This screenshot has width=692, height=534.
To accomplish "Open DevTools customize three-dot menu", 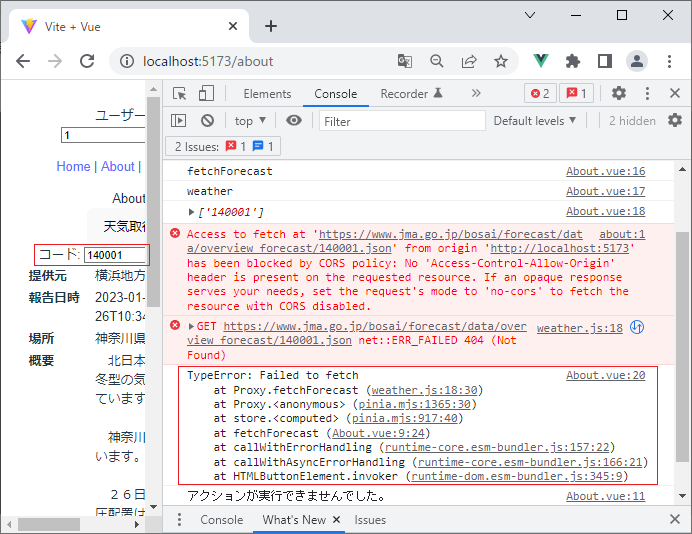I will pyautogui.click(x=647, y=93).
